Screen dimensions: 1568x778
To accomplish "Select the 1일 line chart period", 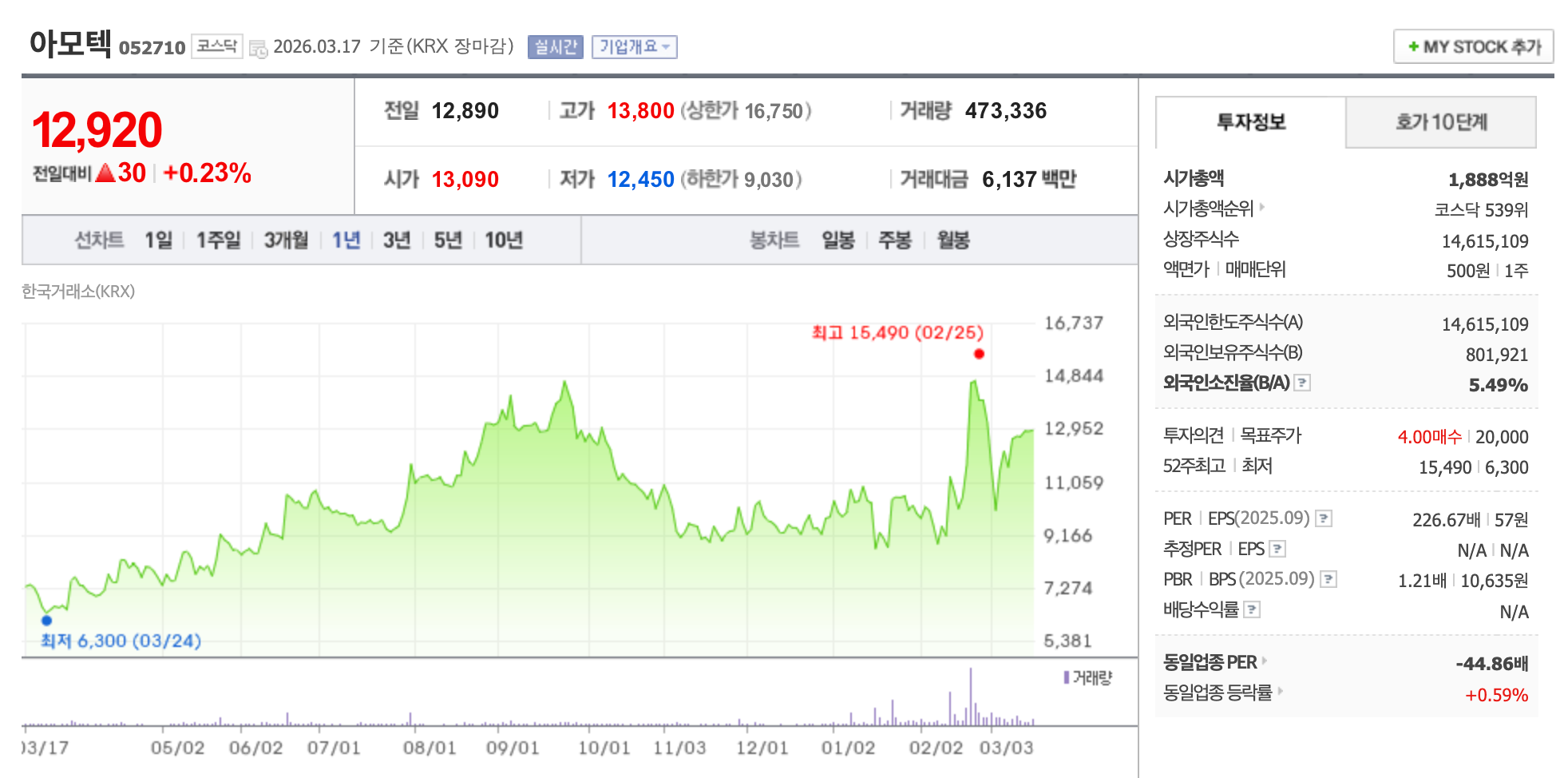I will click(x=158, y=240).
